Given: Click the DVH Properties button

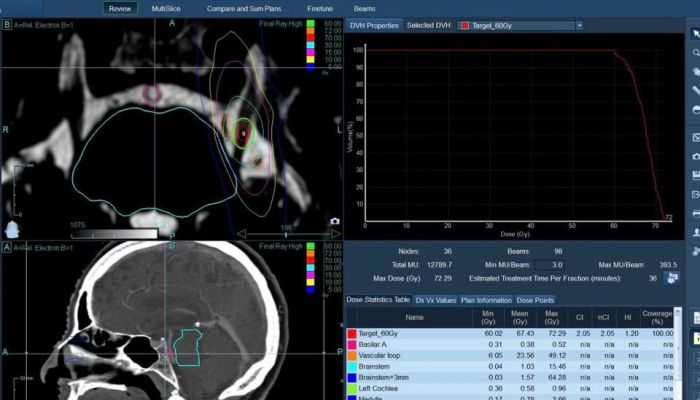Looking at the screenshot, I should point(375,25).
